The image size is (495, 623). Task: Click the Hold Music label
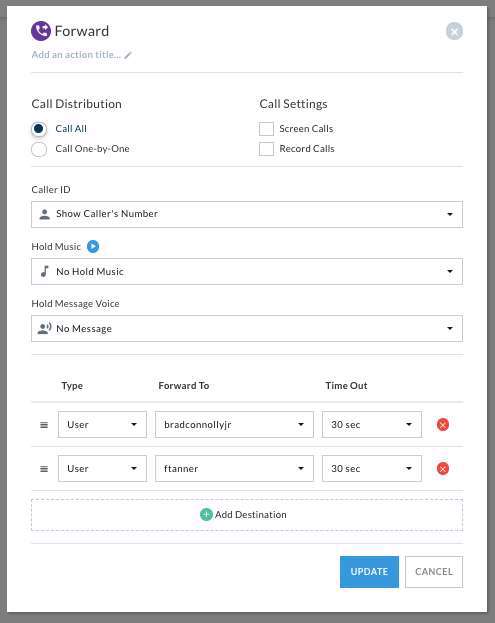(x=56, y=247)
